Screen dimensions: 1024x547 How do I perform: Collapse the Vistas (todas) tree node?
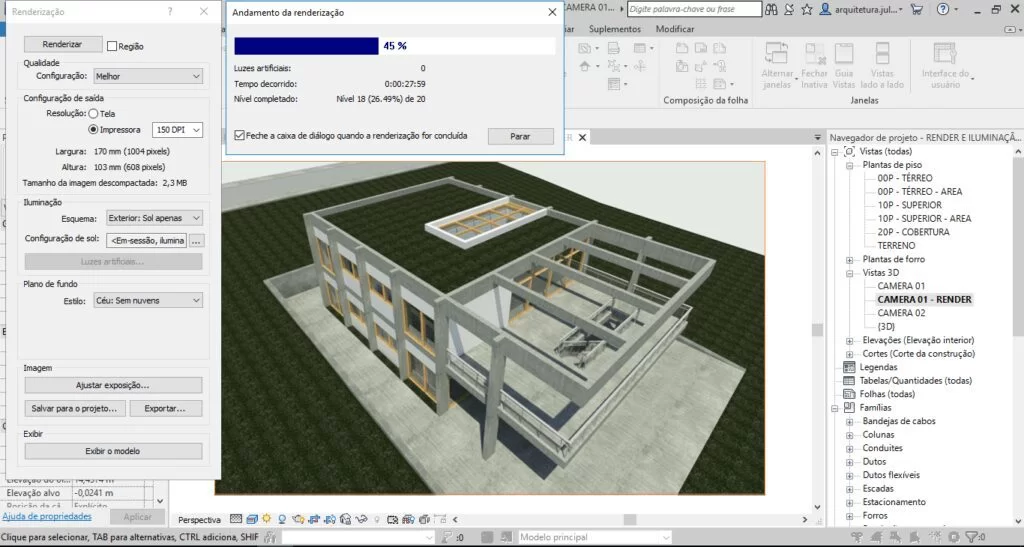pos(835,151)
